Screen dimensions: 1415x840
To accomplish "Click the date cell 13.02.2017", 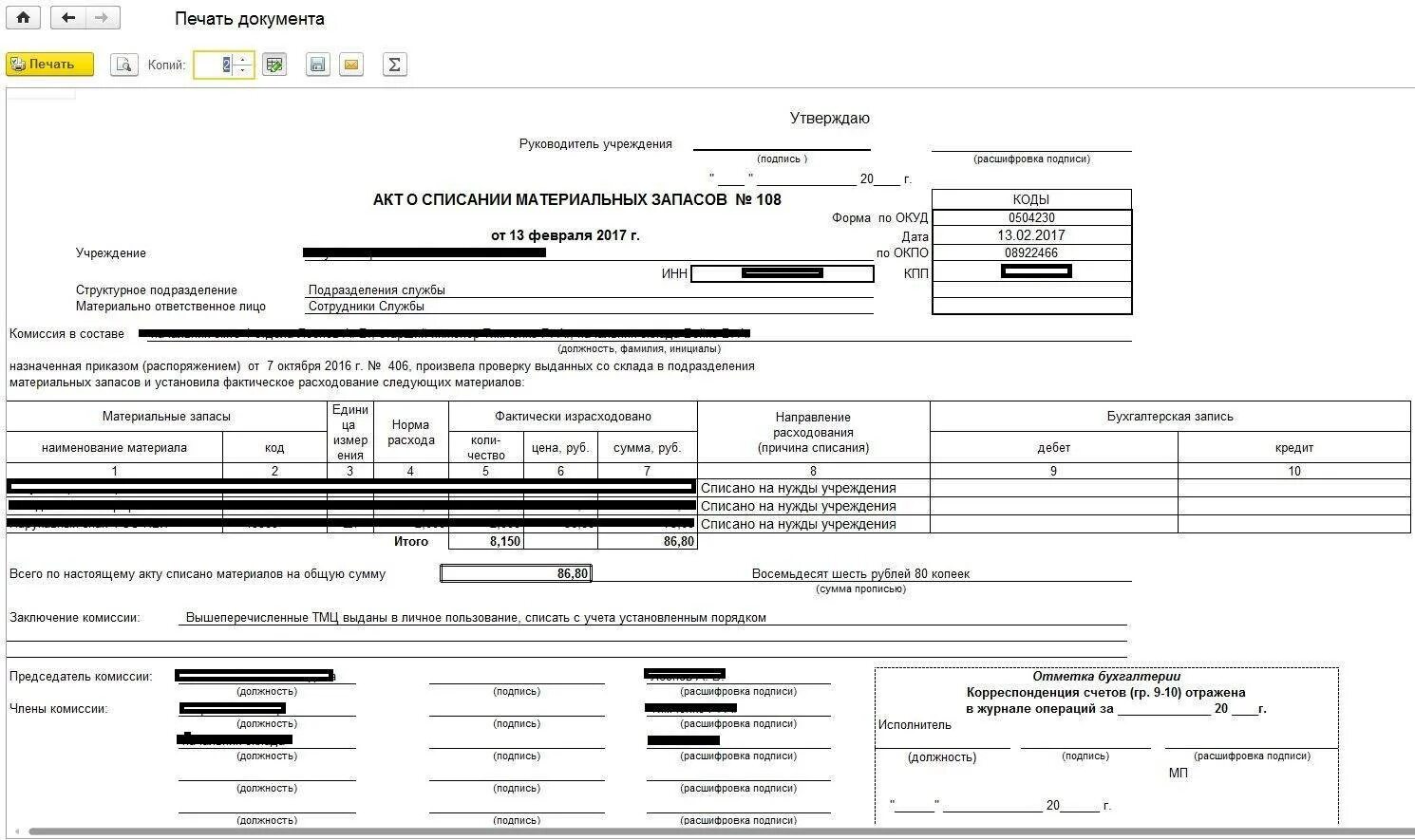I will pos(1031,235).
